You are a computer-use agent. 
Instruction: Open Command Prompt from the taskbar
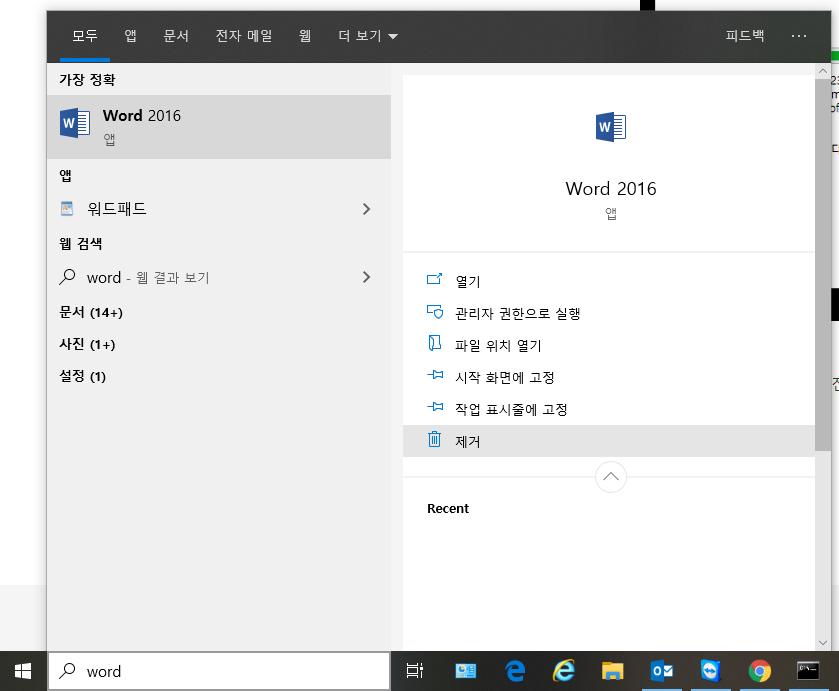[x=808, y=671]
